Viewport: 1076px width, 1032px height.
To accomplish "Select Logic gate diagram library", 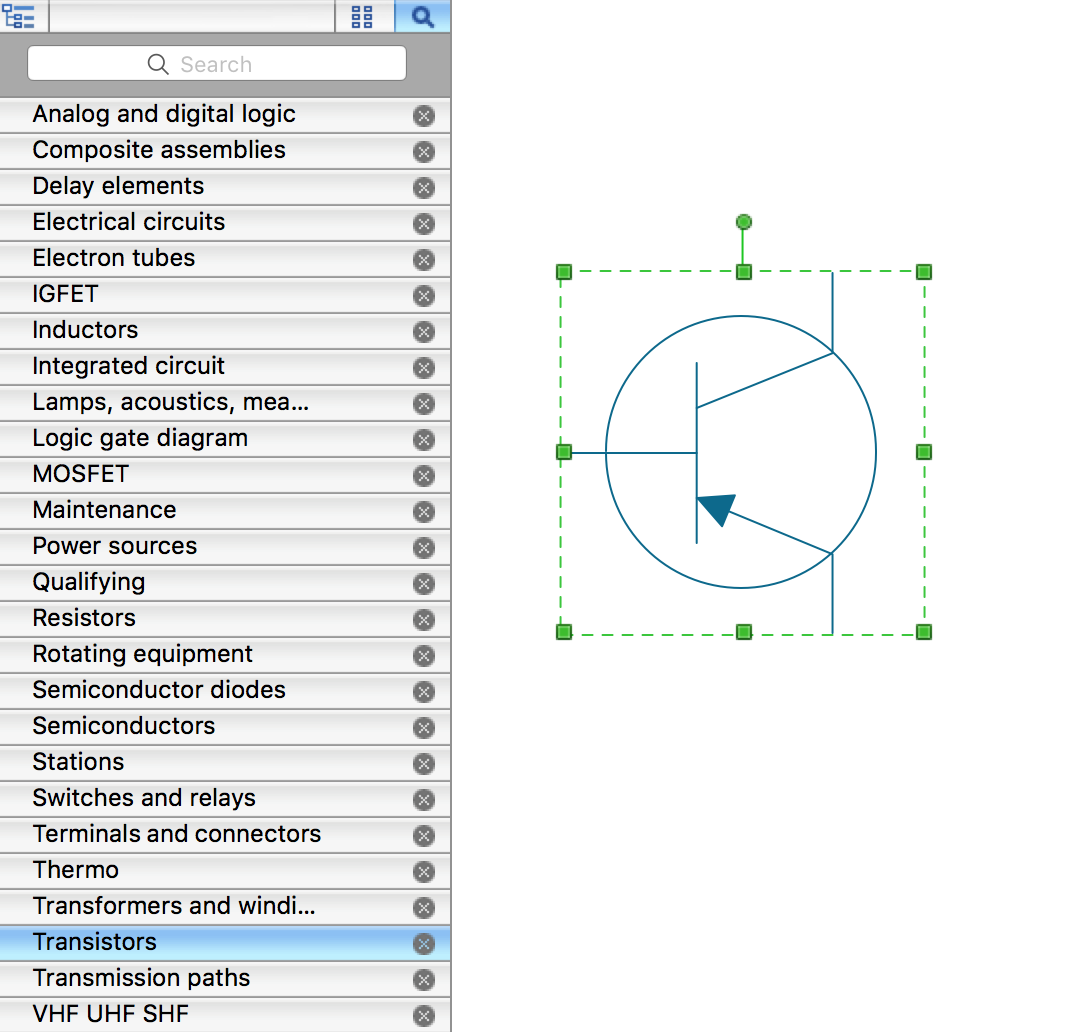I will point(225,439).
